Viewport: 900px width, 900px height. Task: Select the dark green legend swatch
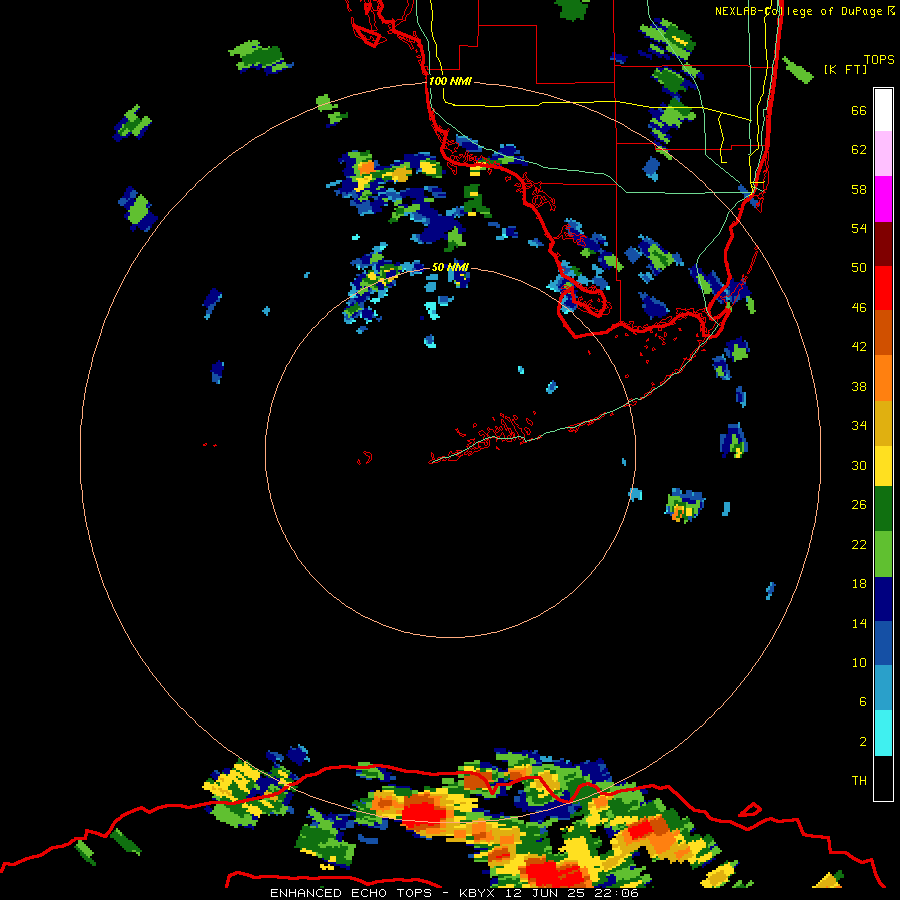883,509
